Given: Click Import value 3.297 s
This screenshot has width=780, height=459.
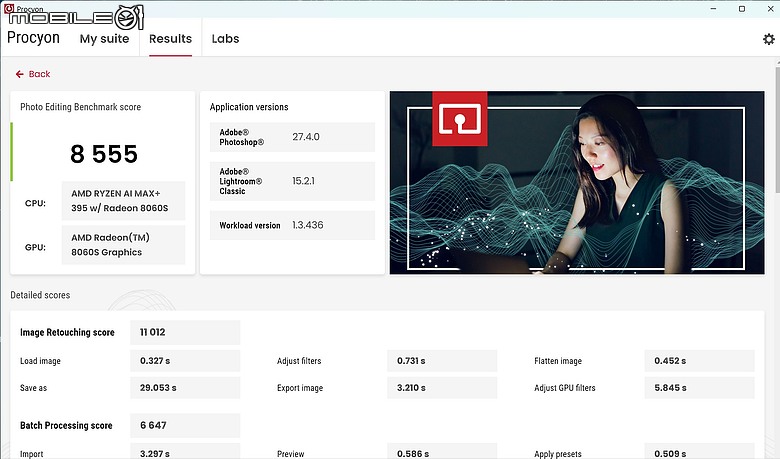Looking at the screenshot, I should 185,452.
